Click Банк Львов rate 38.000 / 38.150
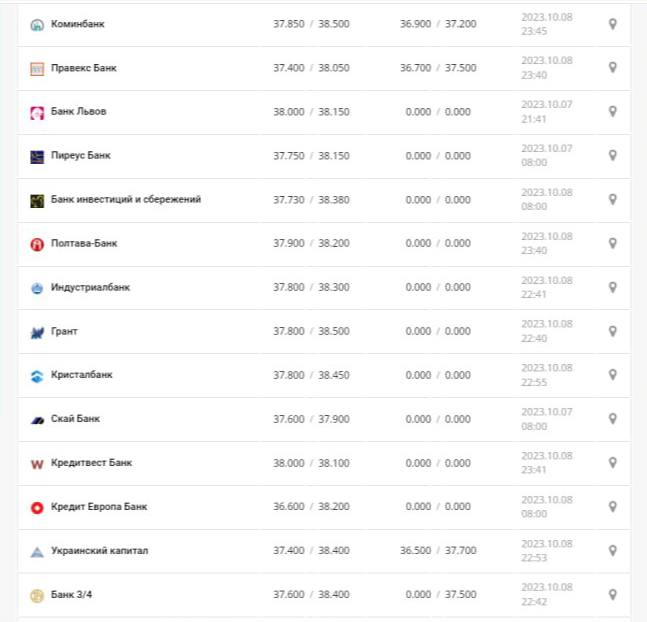 tap(311, 112)
